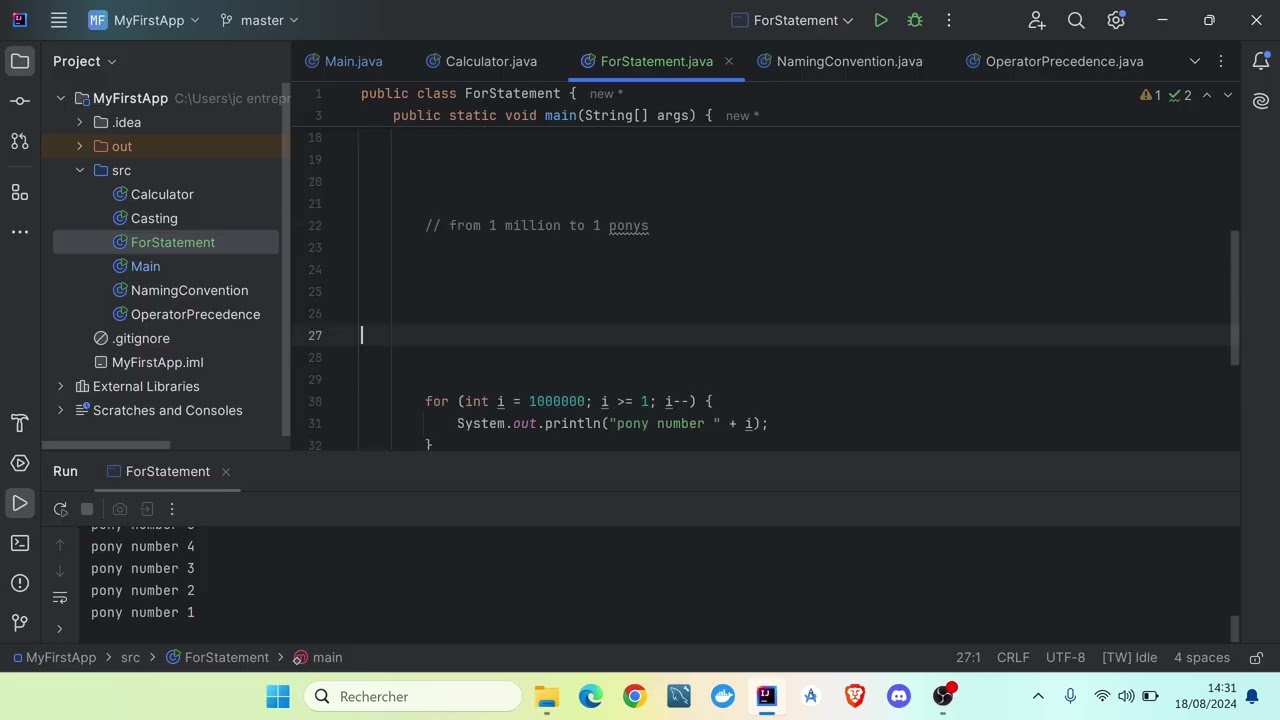Switch to Calculator.java tab
Viewport: 1280px width, 720px height.
click(x=481, y=61)
